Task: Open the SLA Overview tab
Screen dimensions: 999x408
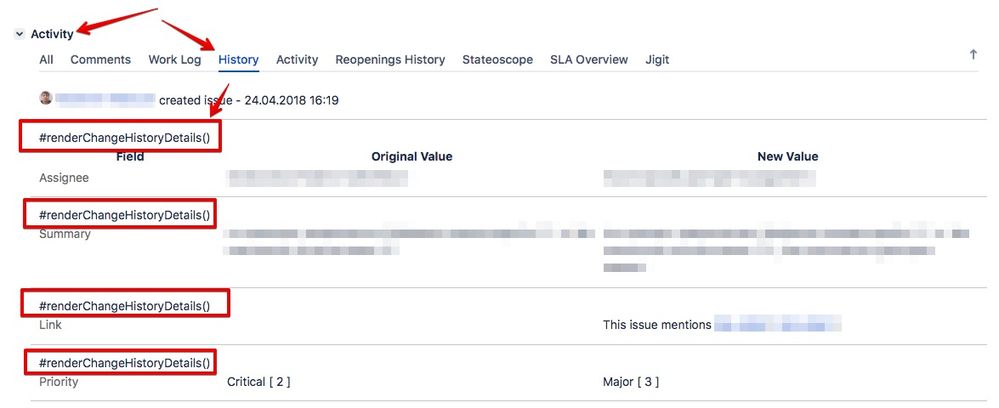Action: [x=589, y=59]
